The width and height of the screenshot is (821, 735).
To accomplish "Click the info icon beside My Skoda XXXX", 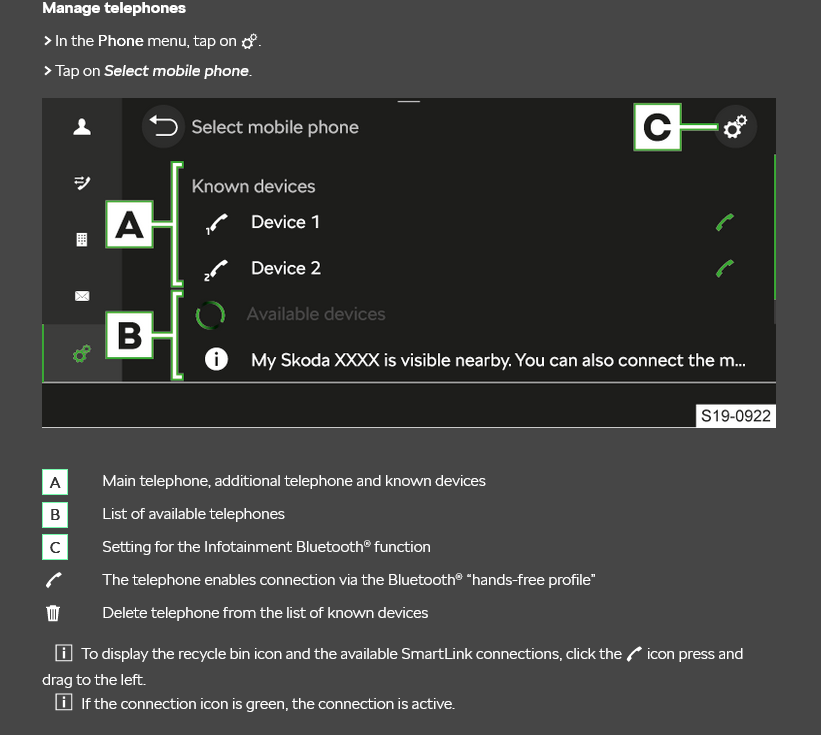I will coord(216,360).
